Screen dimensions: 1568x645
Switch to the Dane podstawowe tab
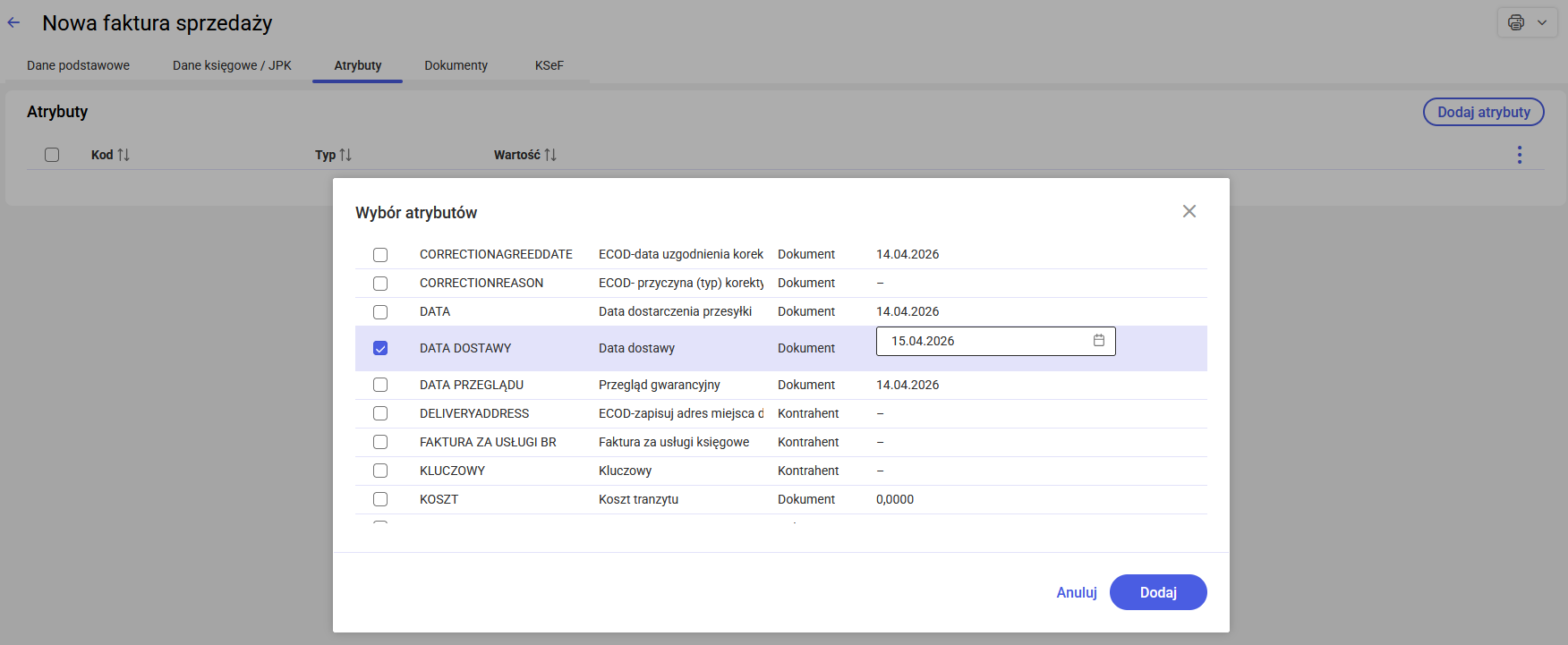[x=78, y=65]
